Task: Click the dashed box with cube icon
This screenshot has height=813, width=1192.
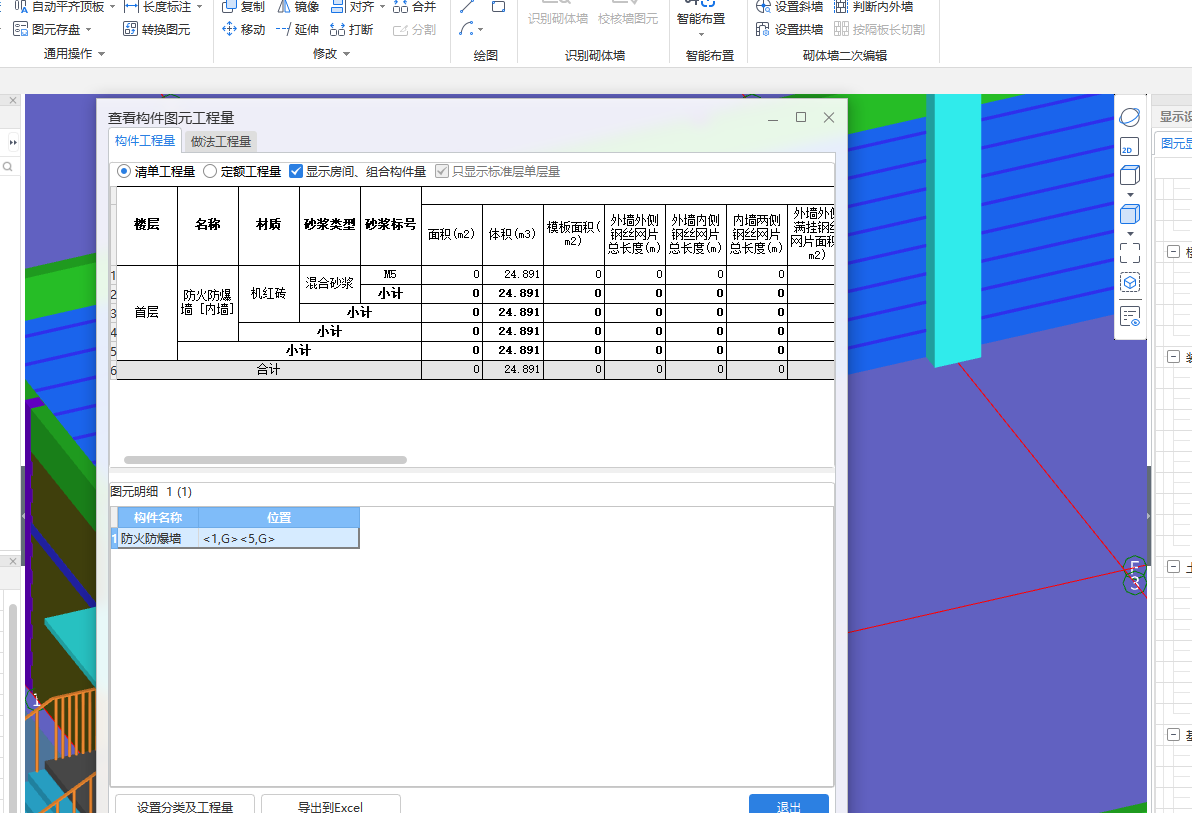Action: 1130,282
